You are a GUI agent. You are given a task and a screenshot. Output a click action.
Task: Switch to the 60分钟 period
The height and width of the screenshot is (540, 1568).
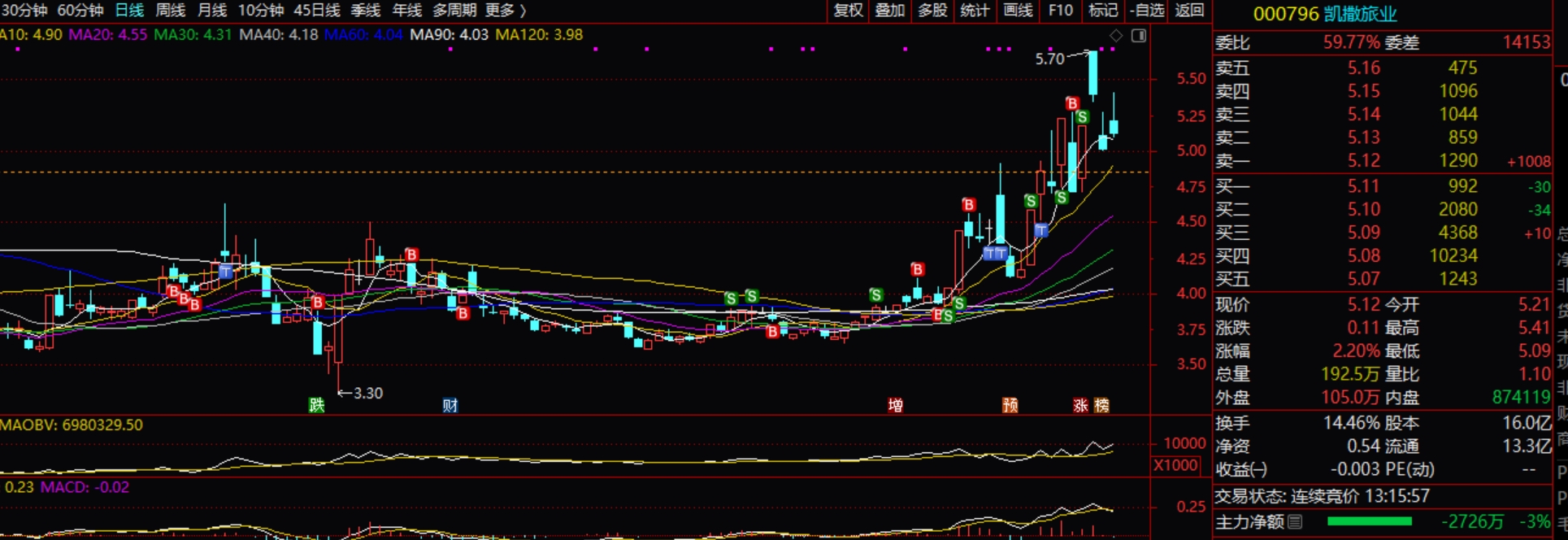[80, 11]
